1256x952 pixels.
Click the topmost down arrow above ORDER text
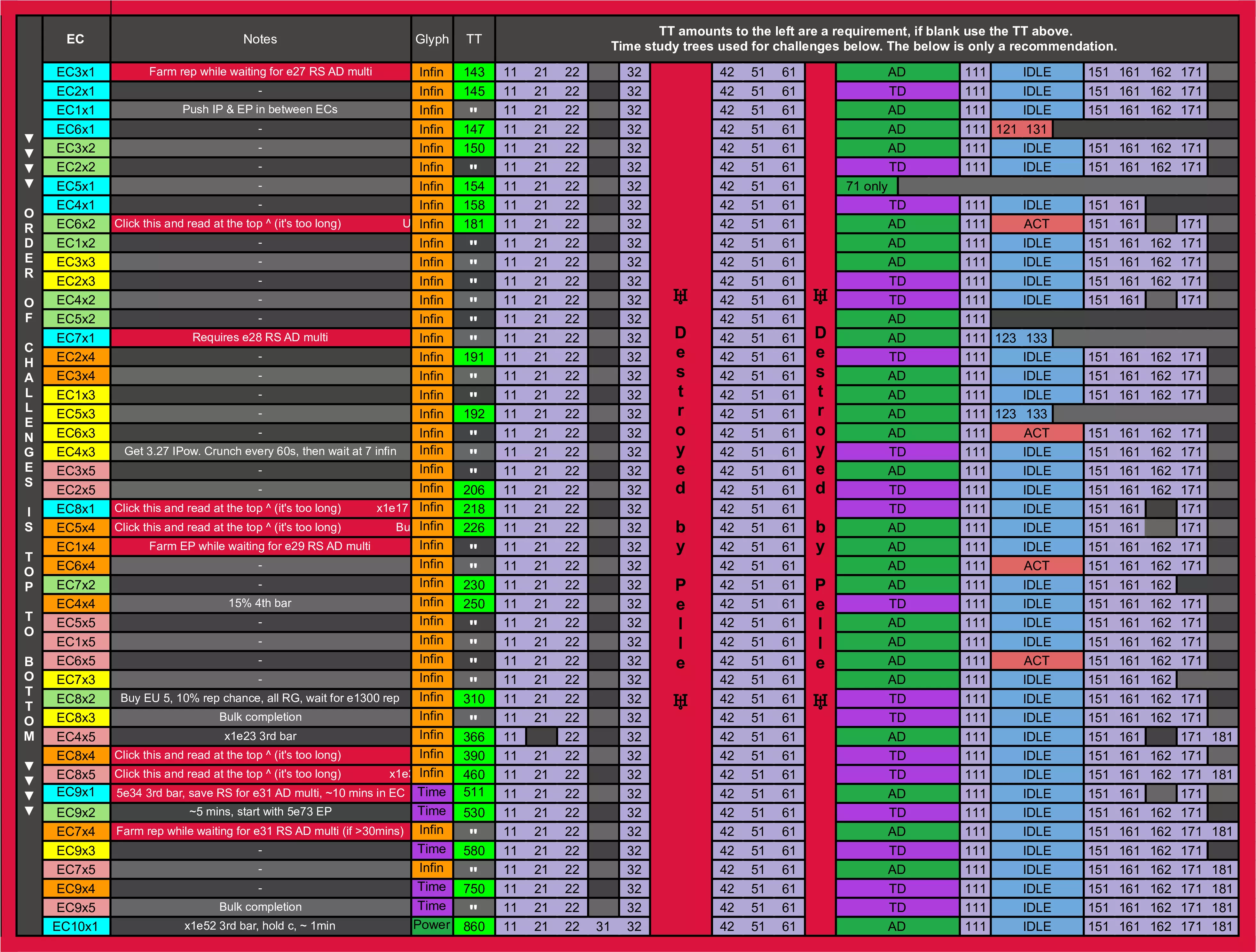pos(29,138)
